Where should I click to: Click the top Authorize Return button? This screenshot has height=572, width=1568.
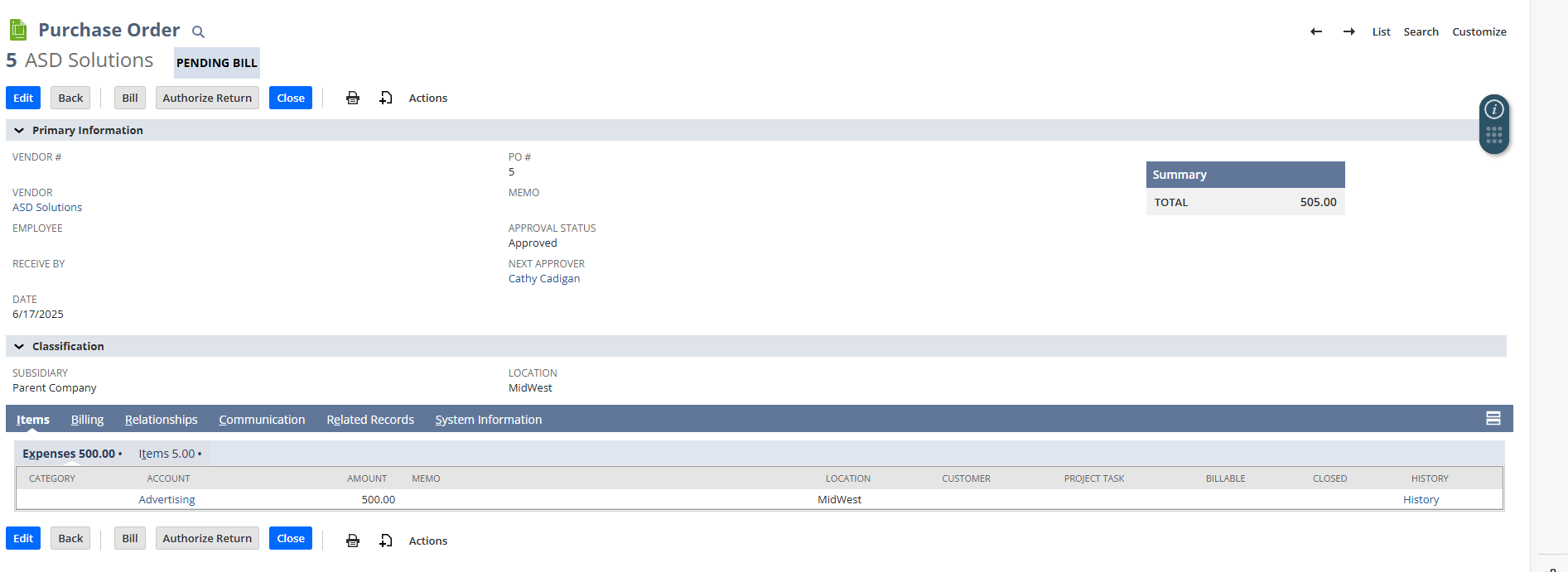[x=207, y=99]
